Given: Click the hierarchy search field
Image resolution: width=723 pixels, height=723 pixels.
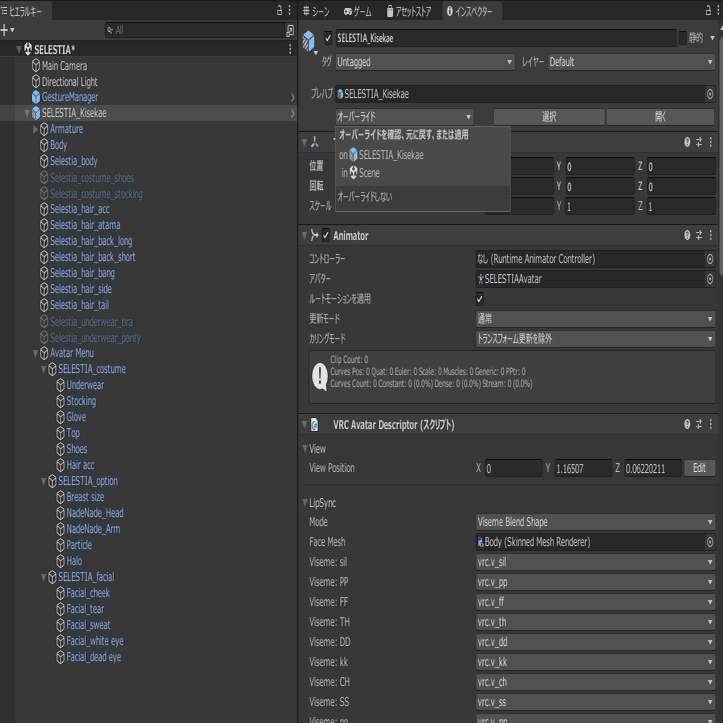Looking at the screenshot, I should 195,30.
